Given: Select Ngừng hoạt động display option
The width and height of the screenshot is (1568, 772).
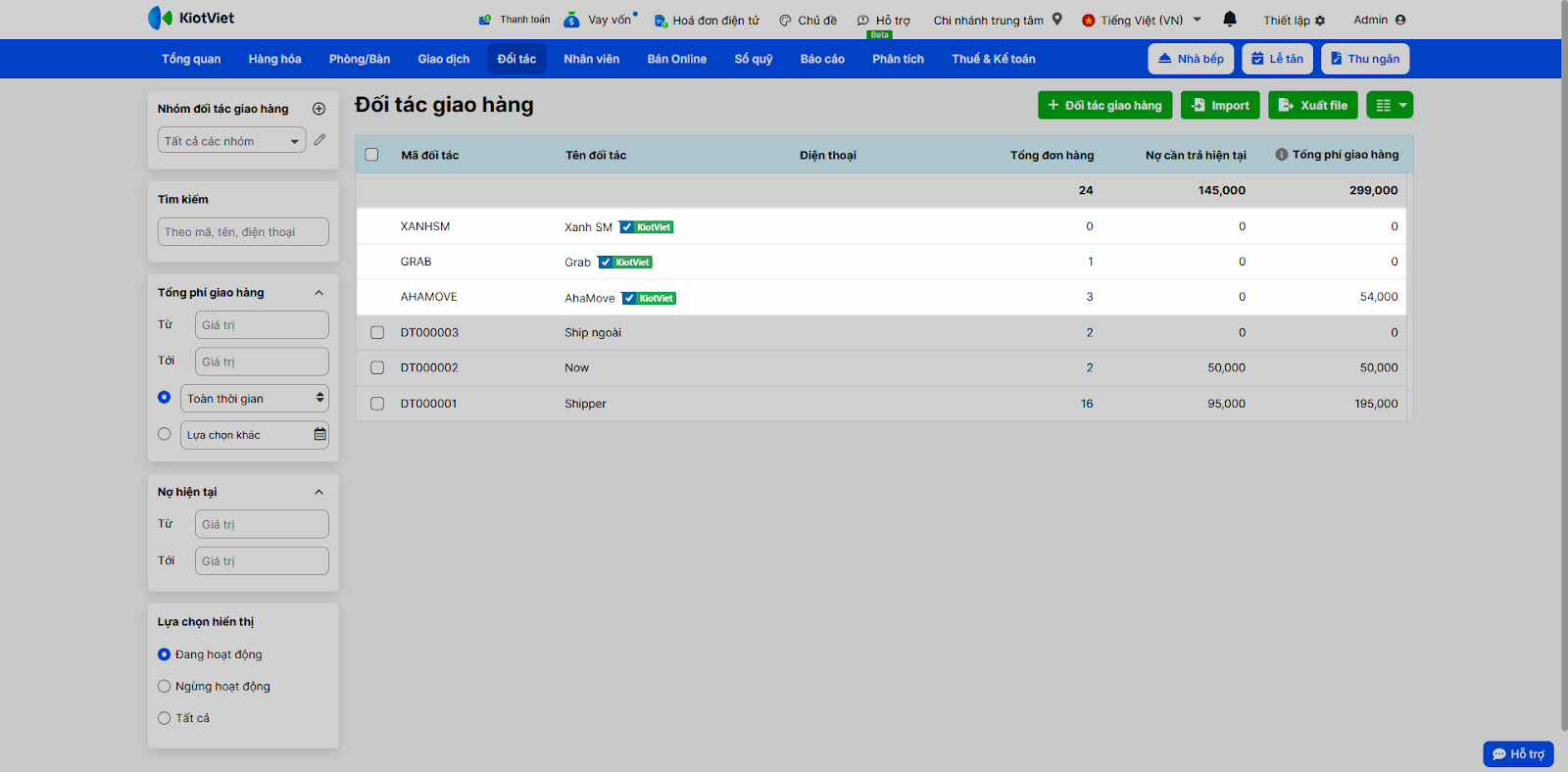Looking at the screenshot, I should tap(165, 687).
